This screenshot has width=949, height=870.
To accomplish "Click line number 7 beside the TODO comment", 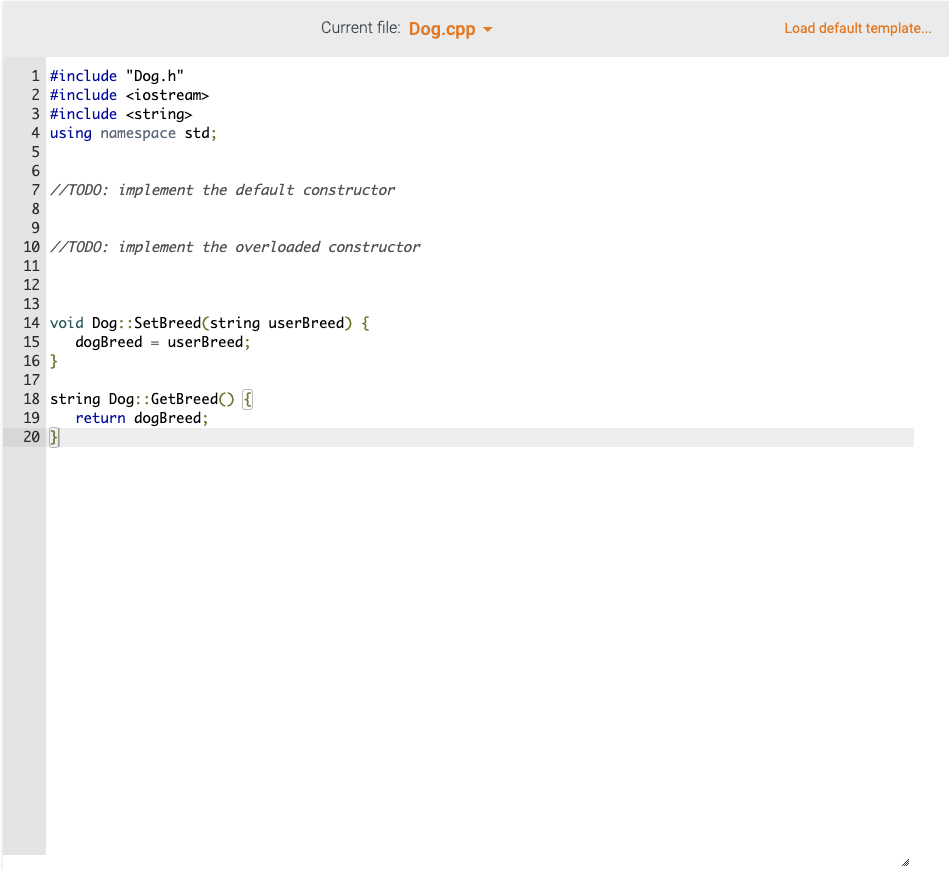I will (35, 190).
